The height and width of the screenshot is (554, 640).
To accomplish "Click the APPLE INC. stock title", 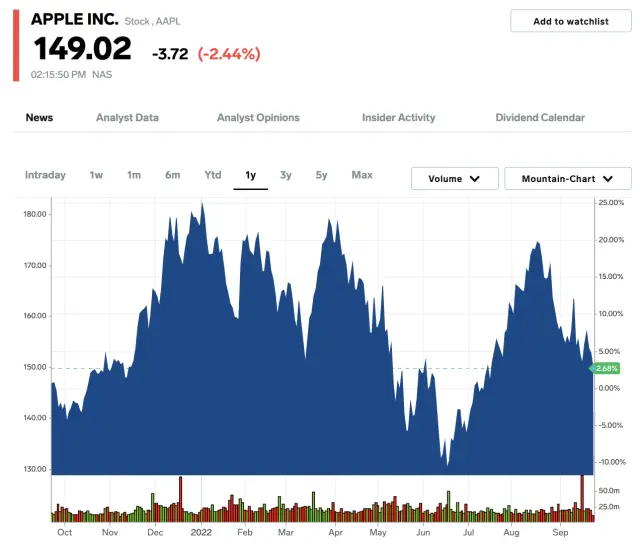I will pos(74,19).
